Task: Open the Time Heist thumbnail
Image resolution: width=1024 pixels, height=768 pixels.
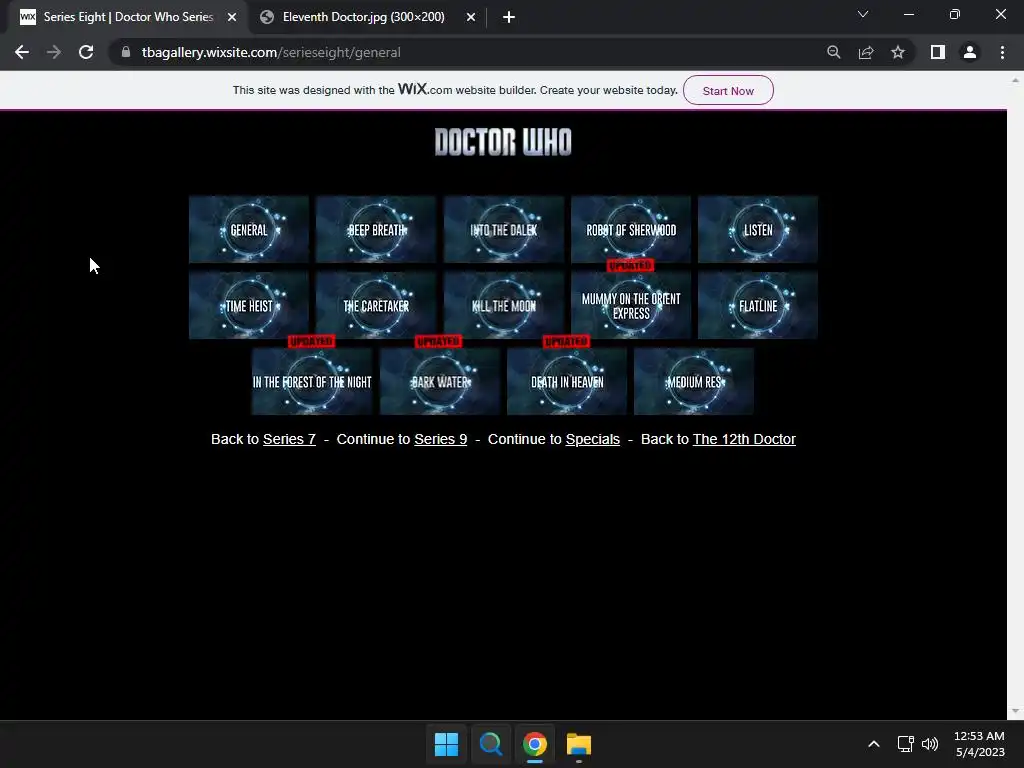Action: [x=249, y=306]
